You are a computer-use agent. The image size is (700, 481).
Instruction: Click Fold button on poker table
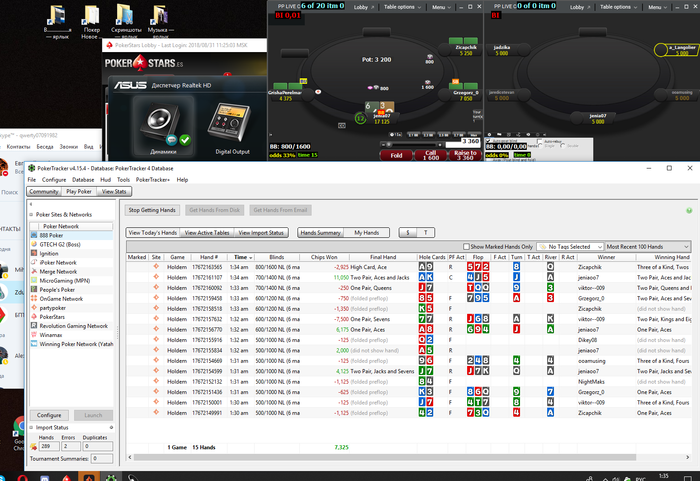tap(396, 155)
